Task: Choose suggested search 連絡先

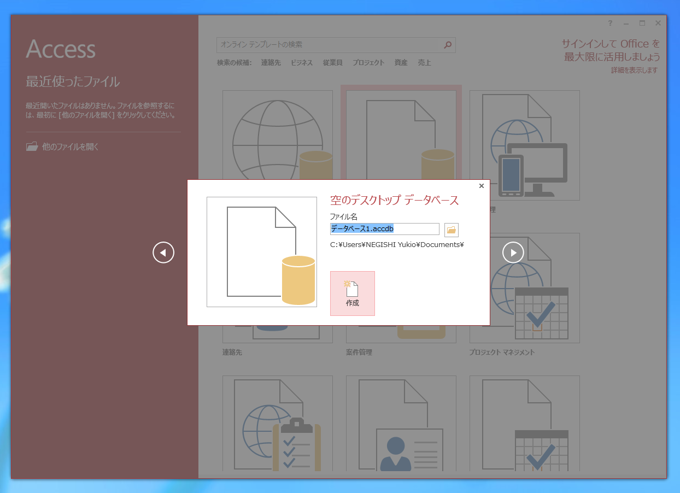Action: coord(271,63)
